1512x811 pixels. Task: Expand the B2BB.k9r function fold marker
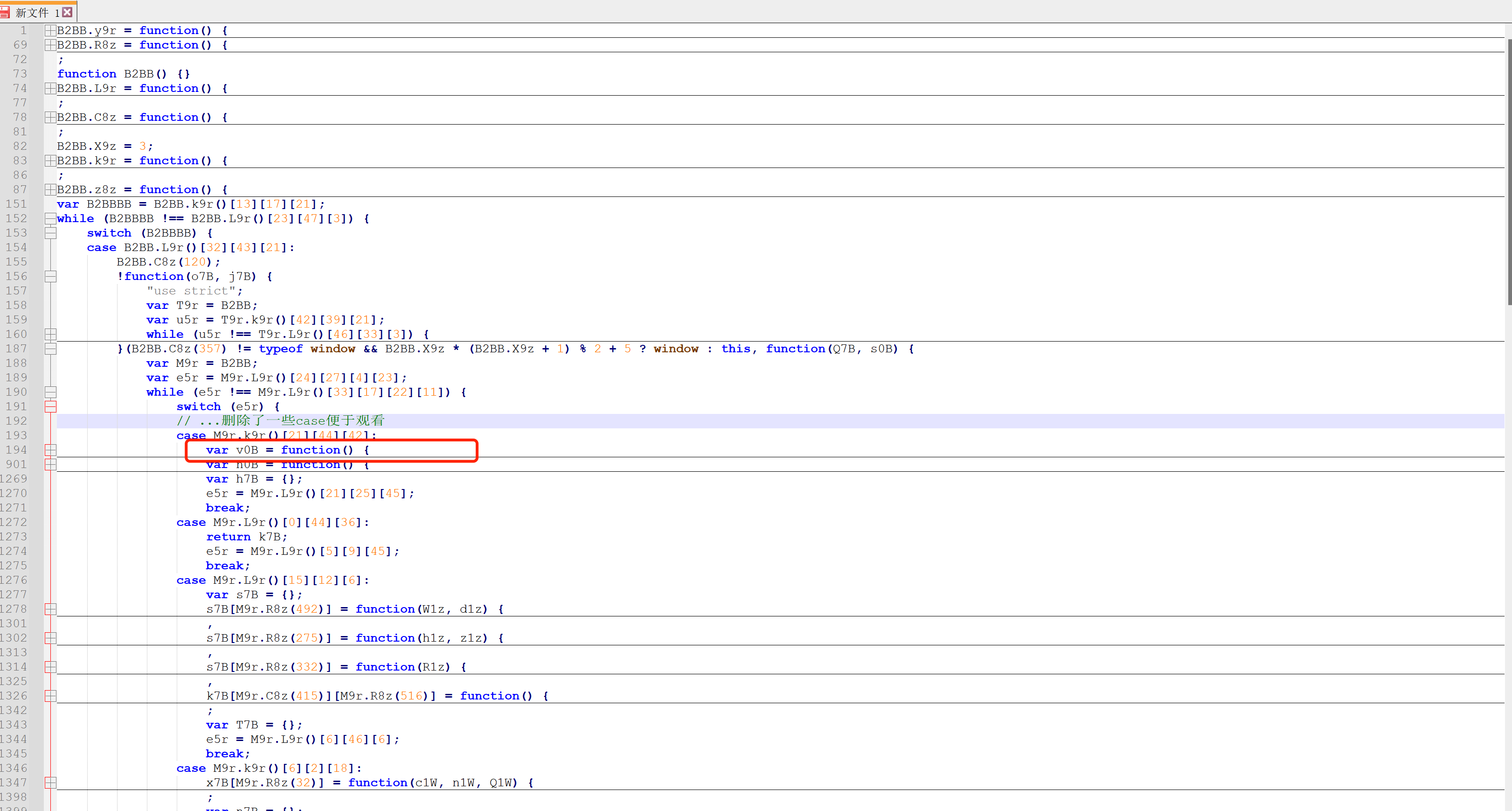pos(50,161)
